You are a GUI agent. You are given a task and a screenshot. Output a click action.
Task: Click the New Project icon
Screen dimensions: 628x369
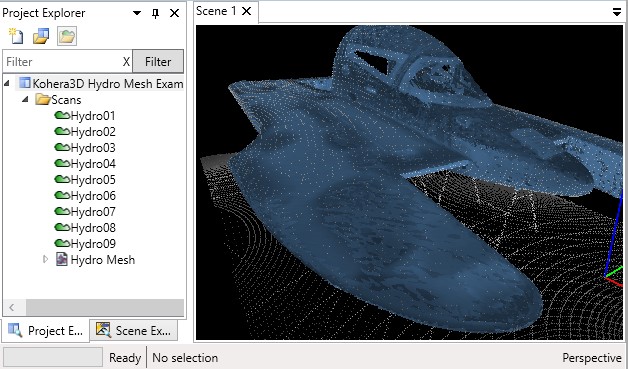[16, 36]
